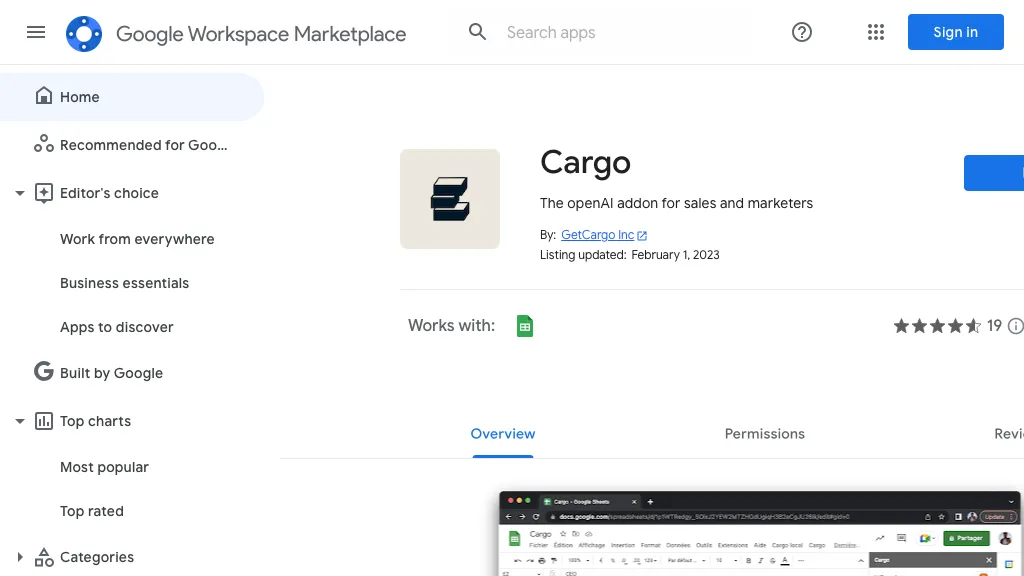The height and width of the screenshot is (576, 1024).
Task: Select the Overview tab
Action: click(x=502, y=434)
